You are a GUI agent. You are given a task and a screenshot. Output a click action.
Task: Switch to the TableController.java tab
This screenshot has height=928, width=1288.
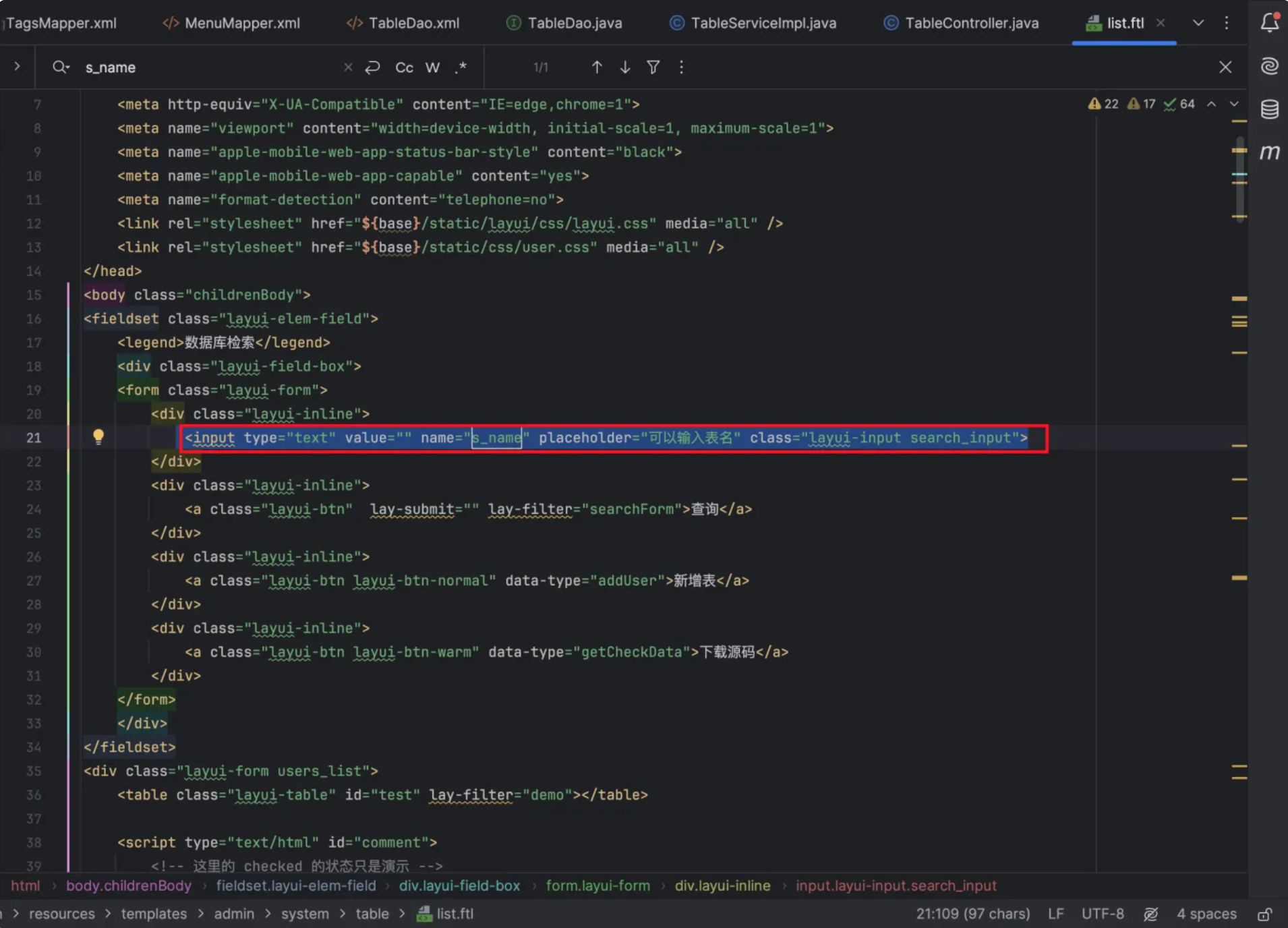pos(961,23)
